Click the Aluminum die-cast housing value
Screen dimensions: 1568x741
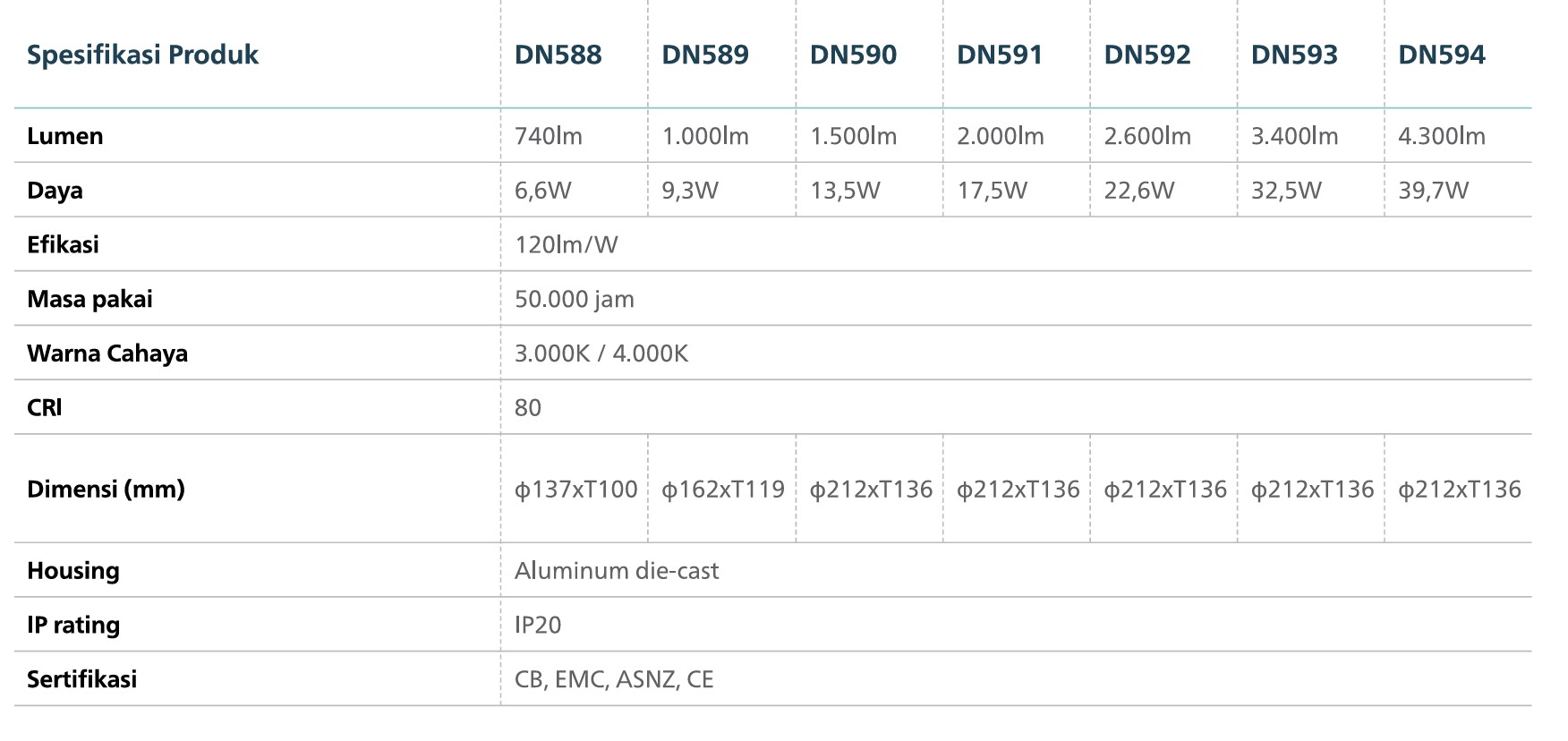point(617,571)
